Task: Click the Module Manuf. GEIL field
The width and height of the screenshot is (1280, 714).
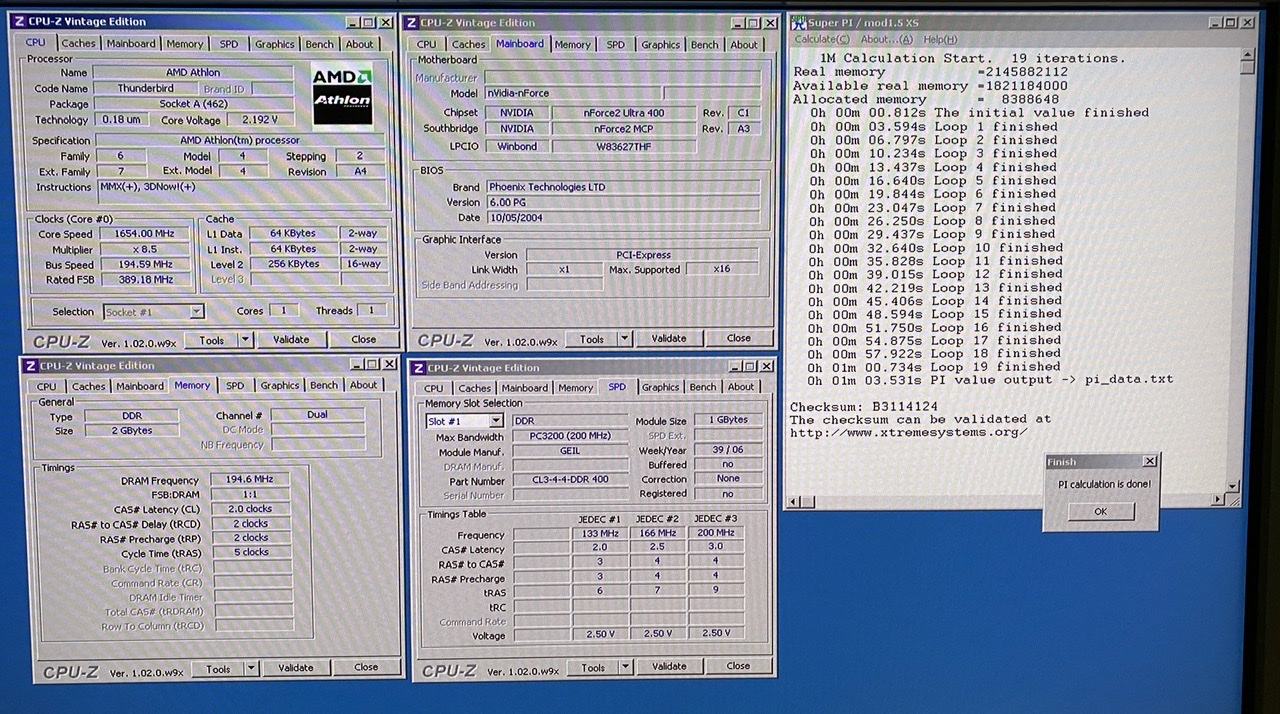Action: click(x=570, y=451)
